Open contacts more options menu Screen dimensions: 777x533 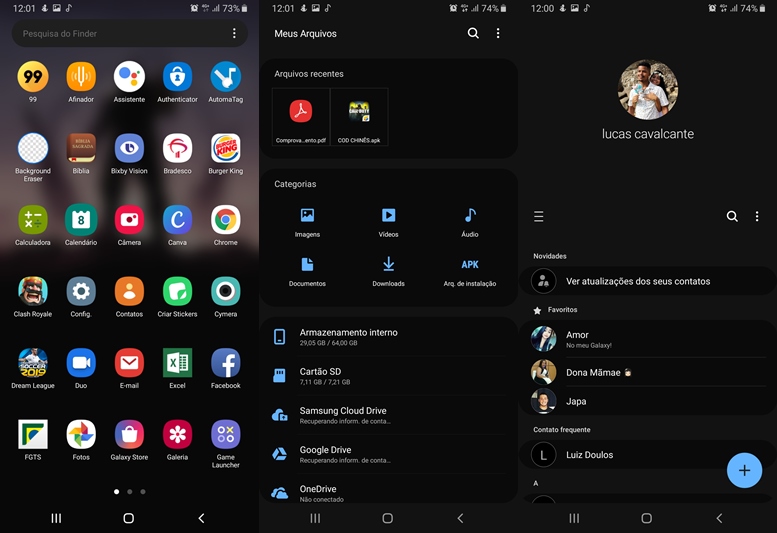click(757, 216)
